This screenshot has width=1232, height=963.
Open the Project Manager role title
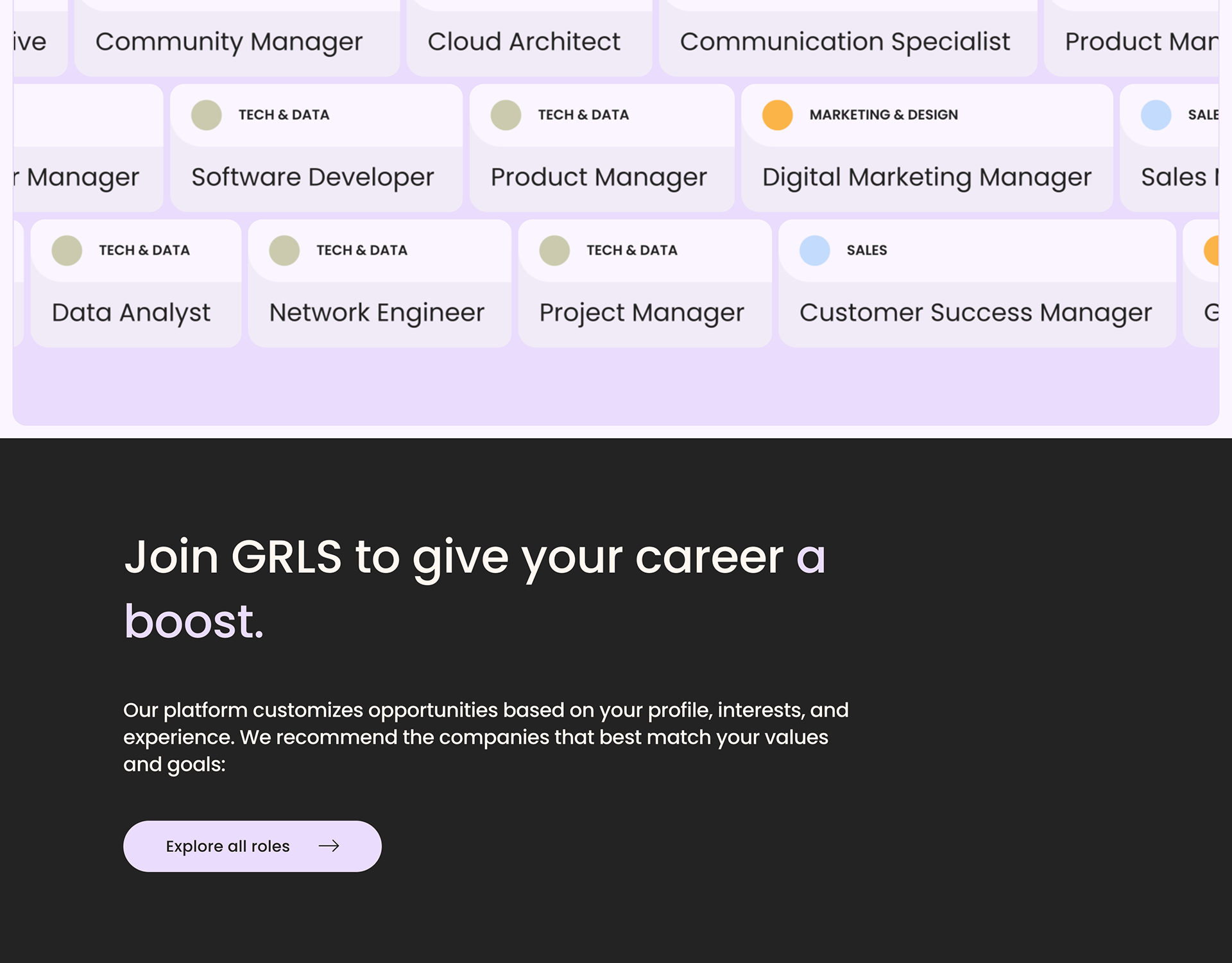pos(641,313)
